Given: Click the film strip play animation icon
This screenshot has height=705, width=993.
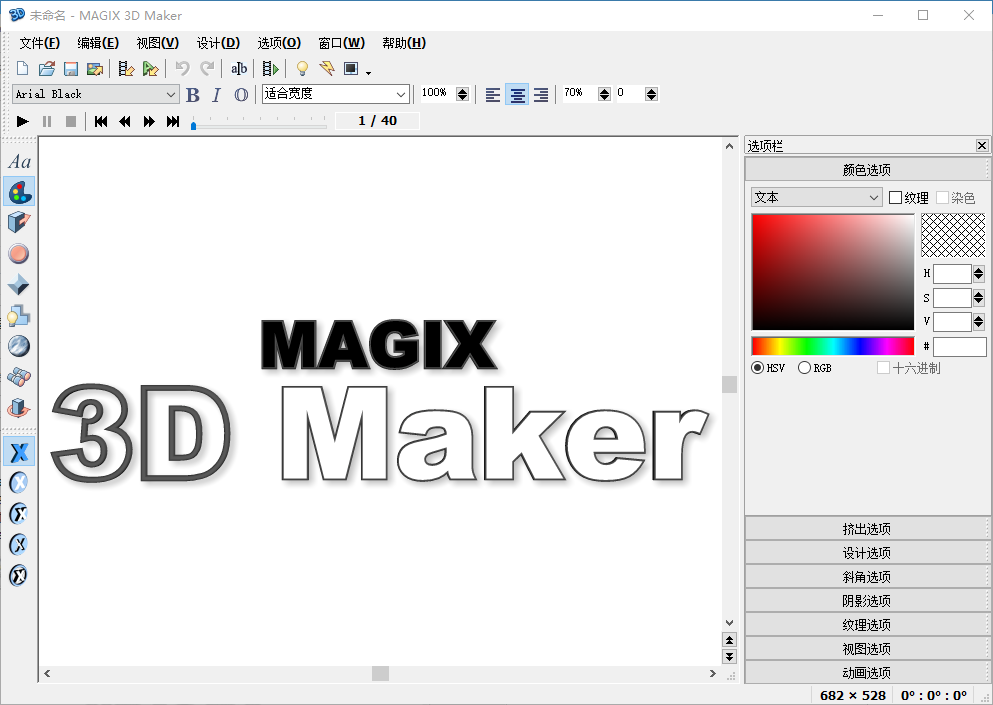Looking at the screenshot, I should coord(270,68).
